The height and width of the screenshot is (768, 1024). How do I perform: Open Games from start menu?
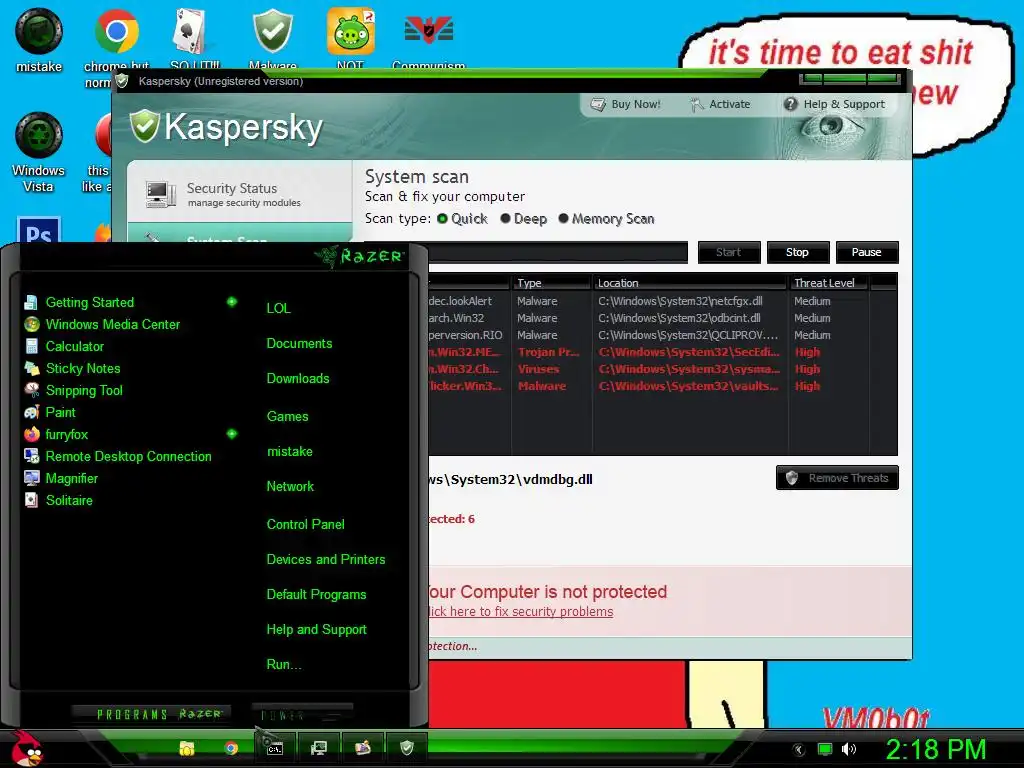(287, 416)
